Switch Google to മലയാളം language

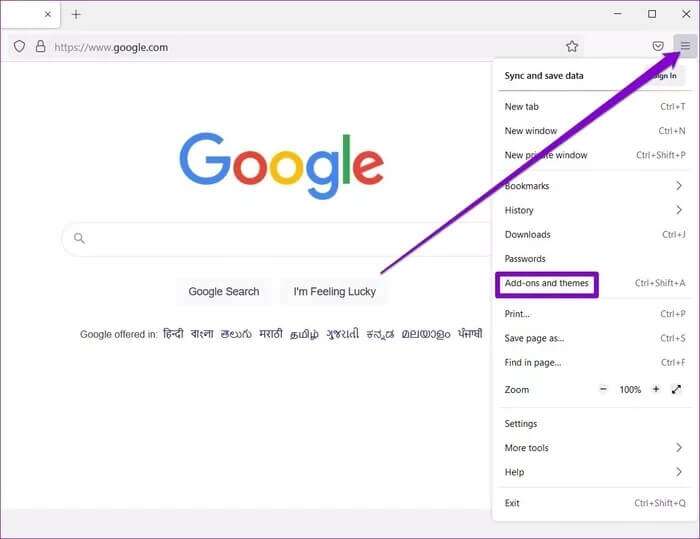(x=426, y=334)
